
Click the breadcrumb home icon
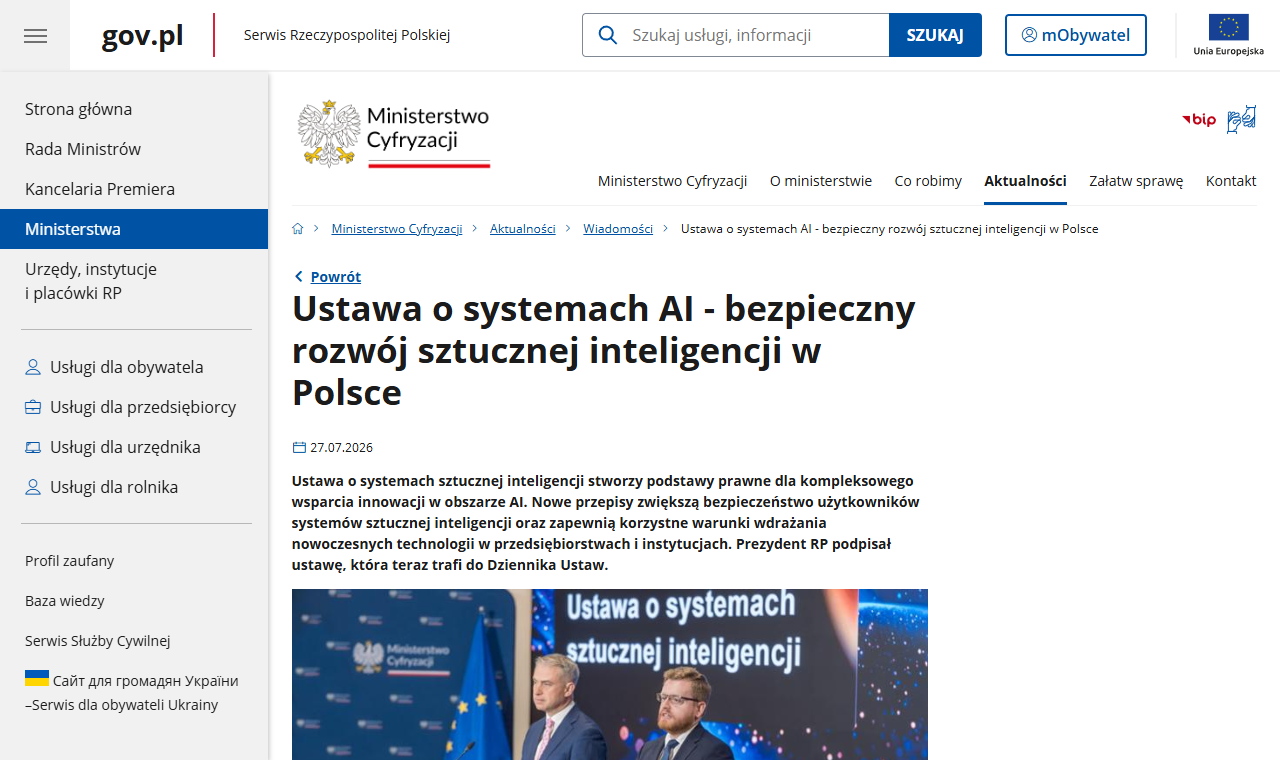tap(298, 229)
